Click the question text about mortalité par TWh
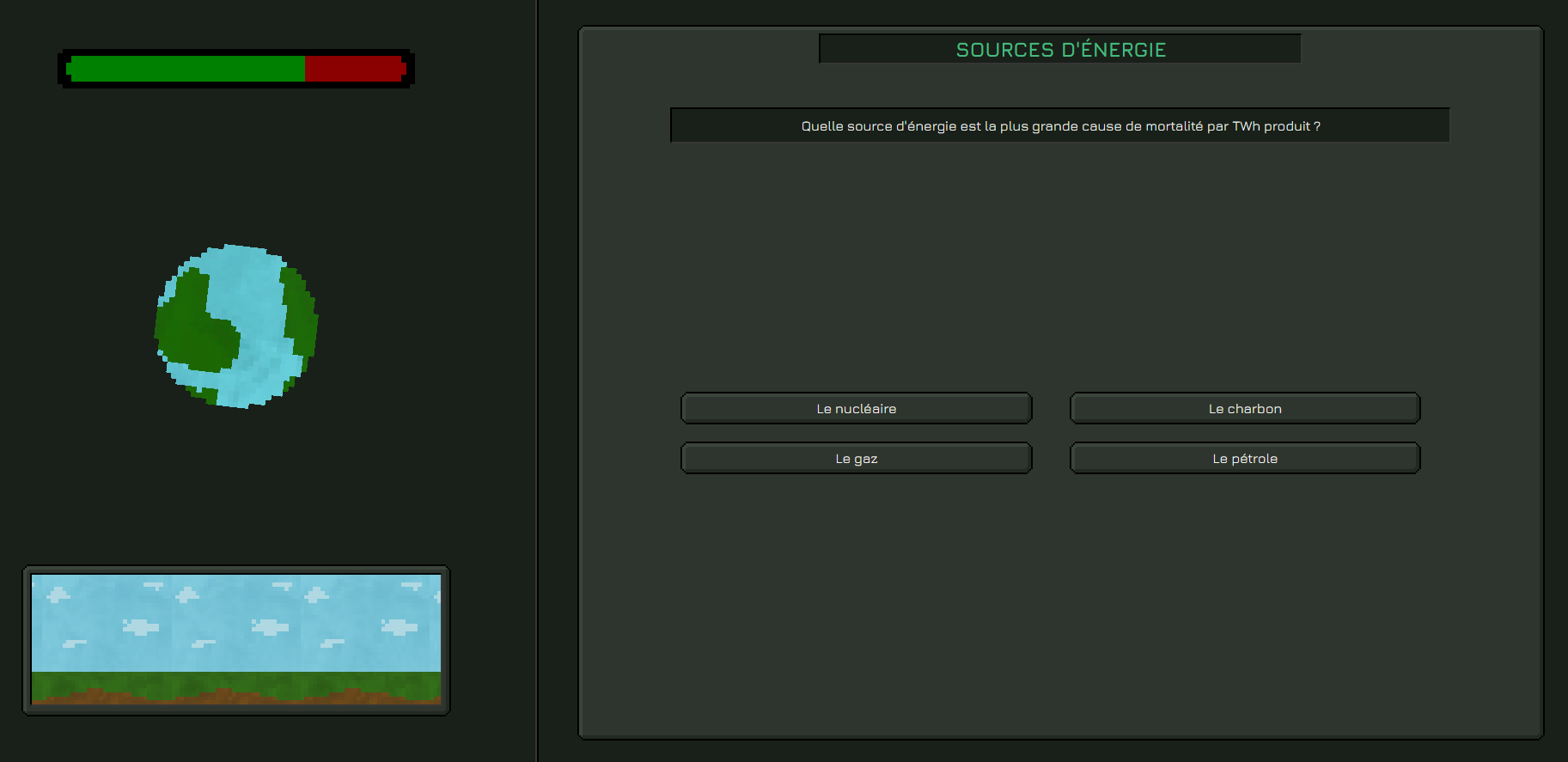Viewport: 1568px width, 762px height. (1060, 126)
